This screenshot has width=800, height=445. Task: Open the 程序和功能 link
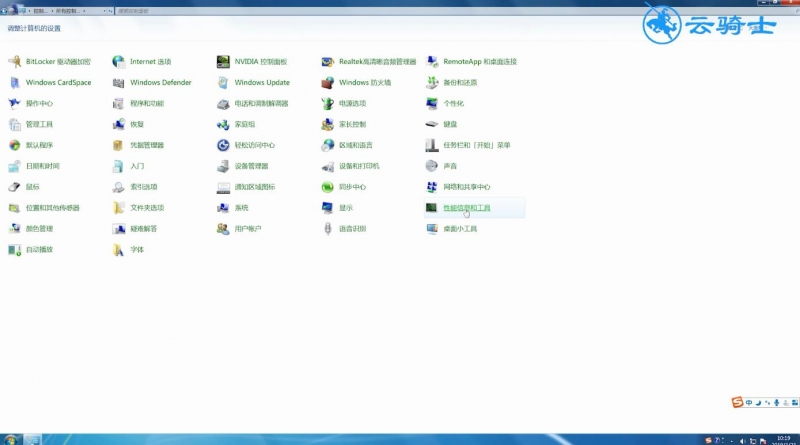click(147, 104)
